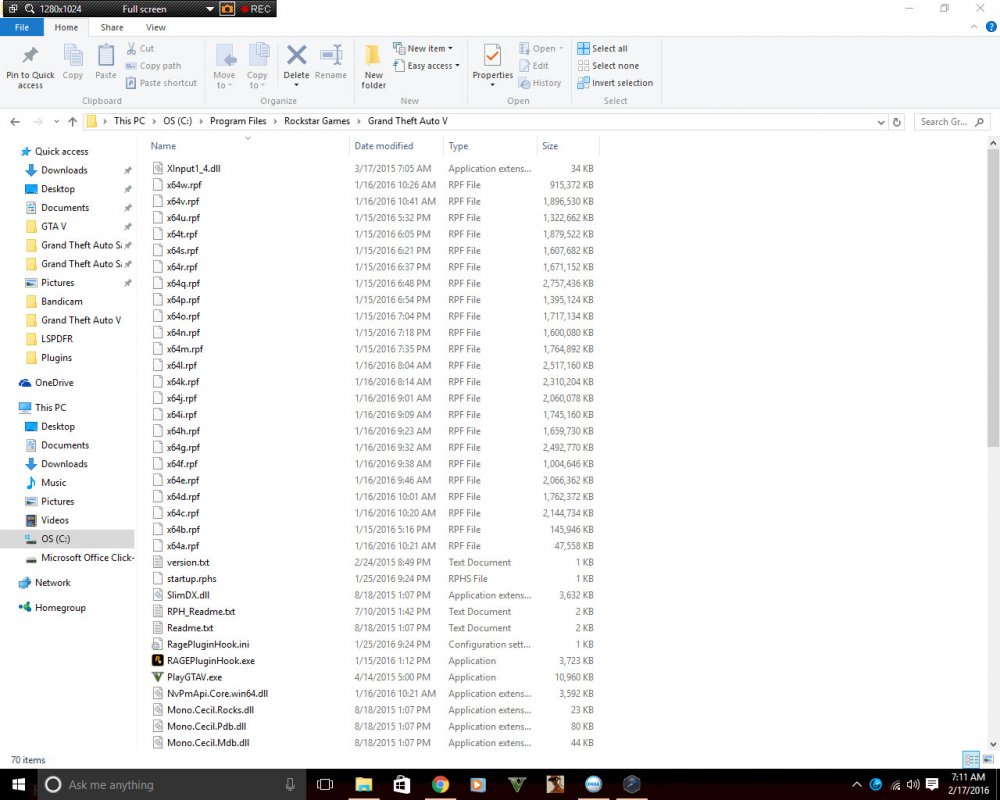Switch to the Home ribbon tab
Screen dimensions: 1000x800
pyautogui.click(x=66, y=27)
